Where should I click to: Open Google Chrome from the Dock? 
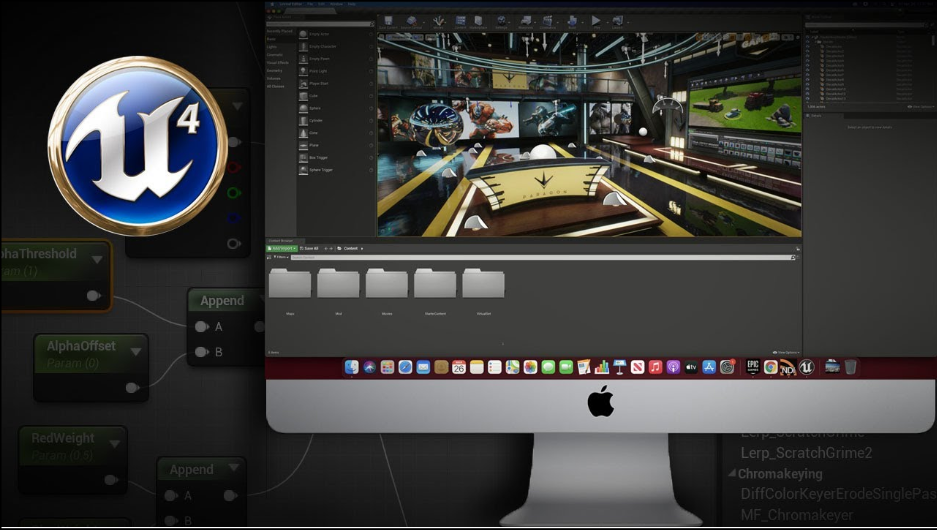pos(770,367)
